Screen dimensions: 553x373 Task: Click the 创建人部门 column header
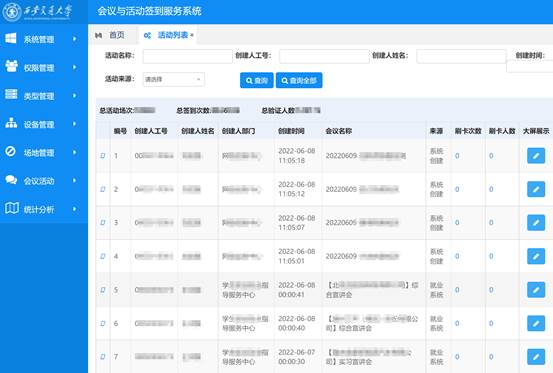tap(238, 131)
